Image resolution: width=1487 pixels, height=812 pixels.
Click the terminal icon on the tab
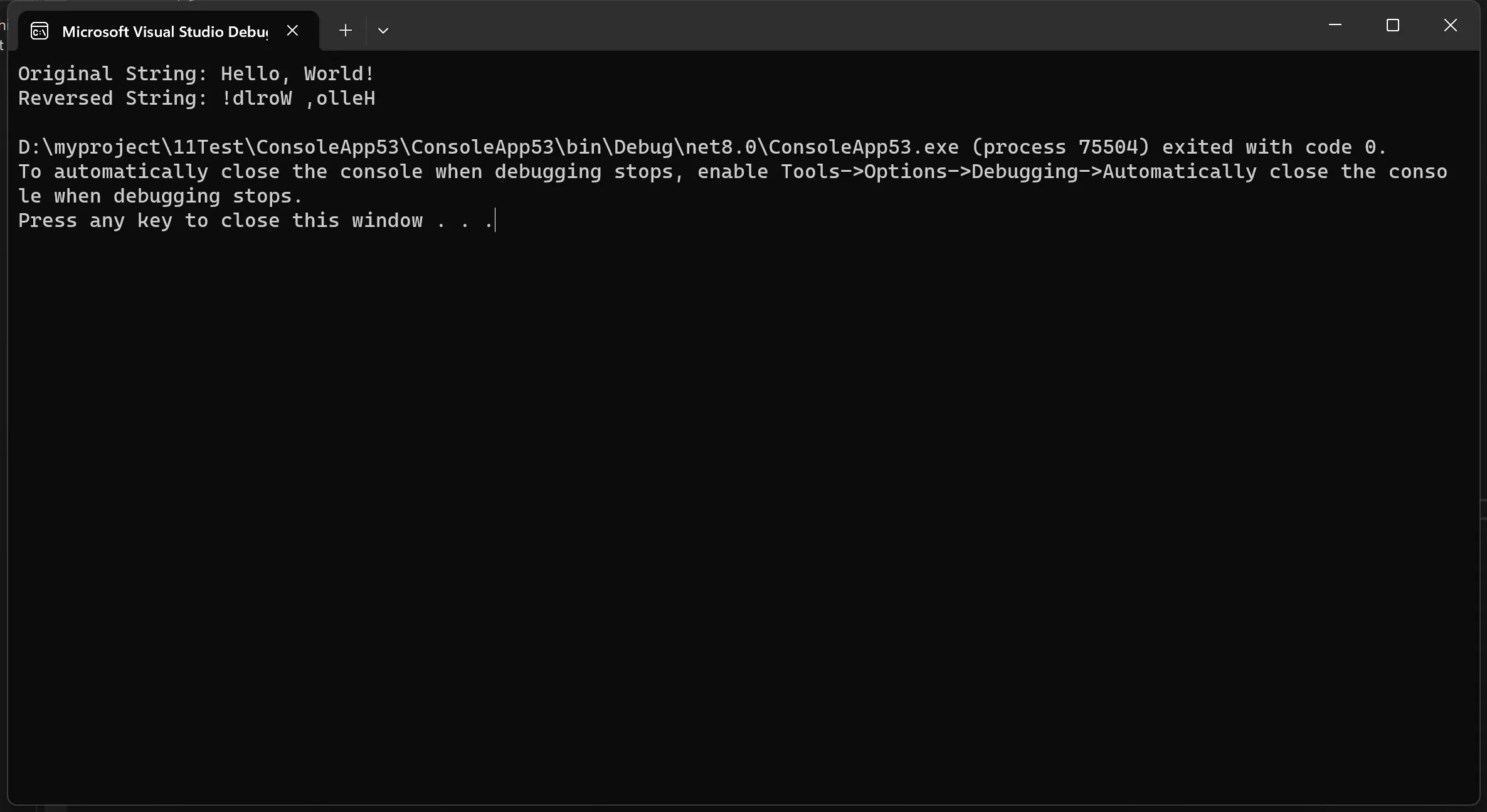[x=40, y=31]
